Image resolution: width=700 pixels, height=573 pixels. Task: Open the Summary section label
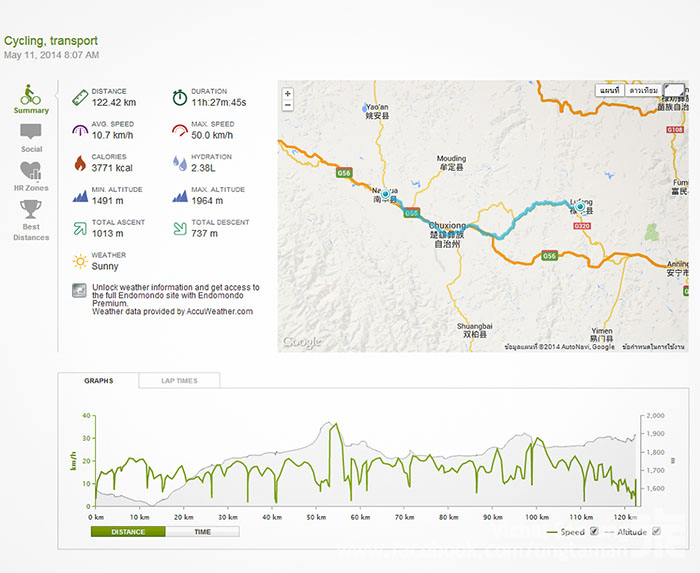31,111
